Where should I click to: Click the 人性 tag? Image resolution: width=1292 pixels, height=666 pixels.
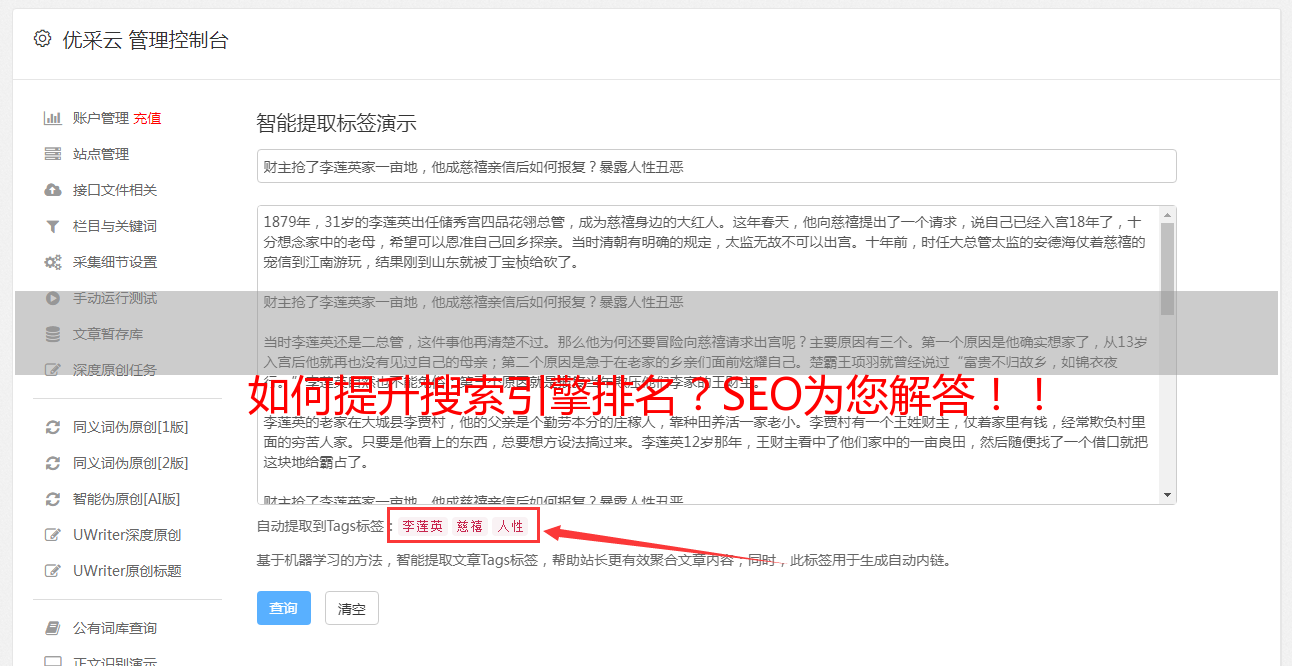point(510,526)
